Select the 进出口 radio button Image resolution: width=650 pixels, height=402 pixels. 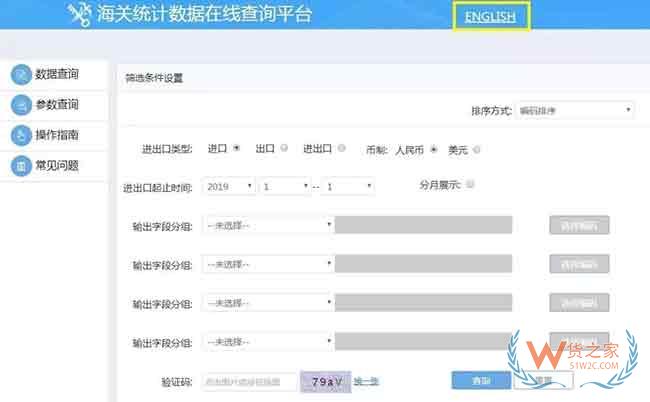342,148
